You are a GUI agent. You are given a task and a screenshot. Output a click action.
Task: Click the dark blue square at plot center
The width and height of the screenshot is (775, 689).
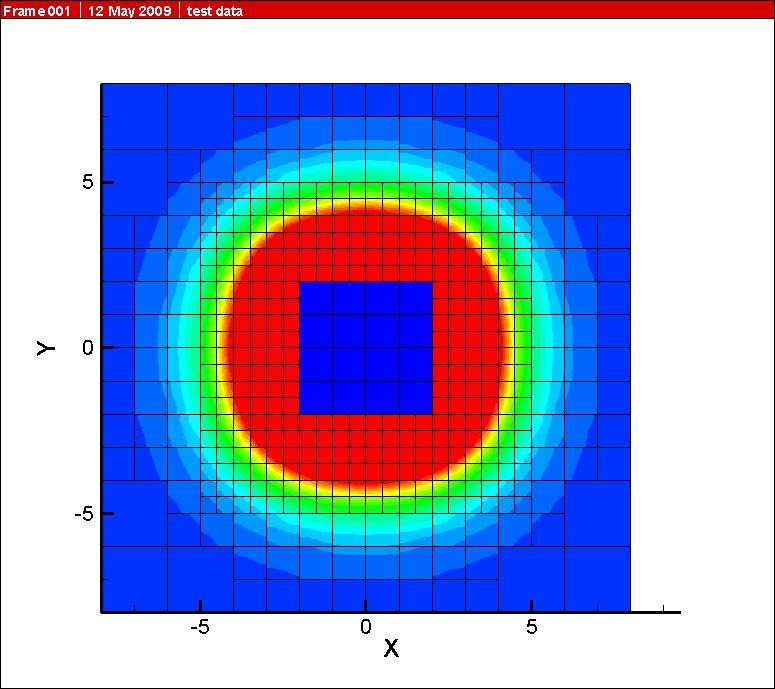366,347
